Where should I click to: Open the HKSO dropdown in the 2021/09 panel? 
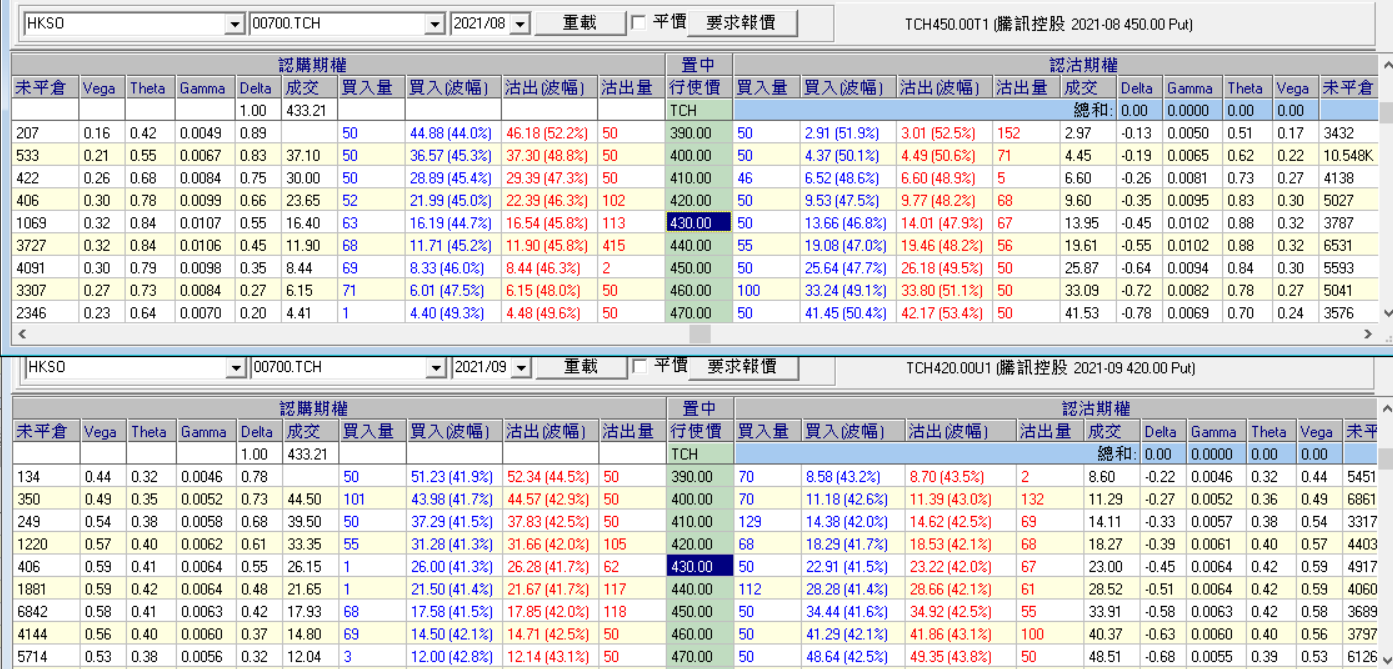point(235,368)
